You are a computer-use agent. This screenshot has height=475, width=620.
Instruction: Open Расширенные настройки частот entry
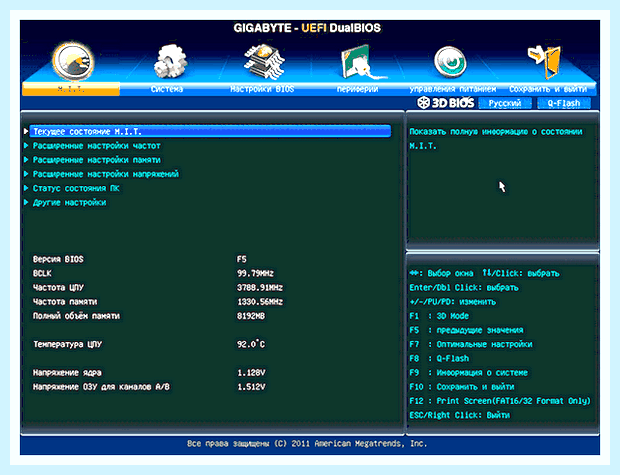96,146
